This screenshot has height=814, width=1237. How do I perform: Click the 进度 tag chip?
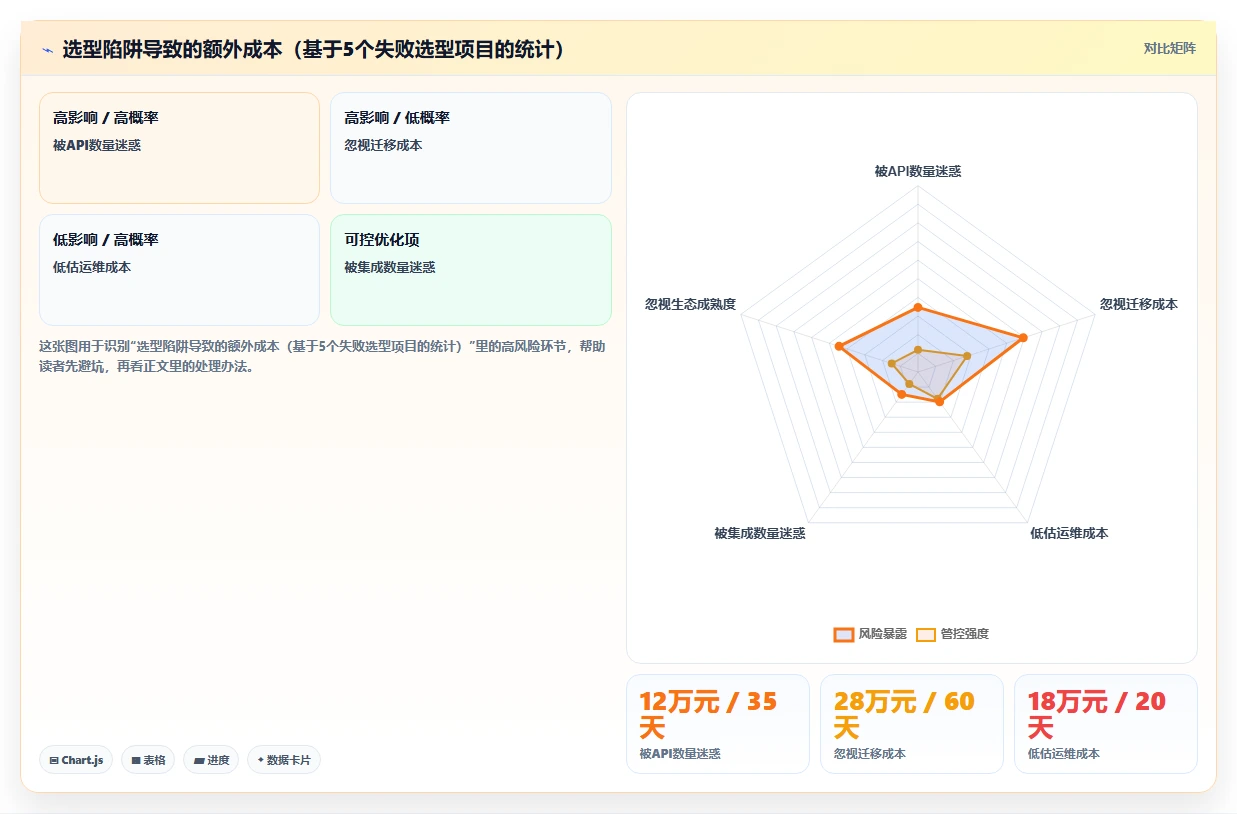(x=211, y=760)
